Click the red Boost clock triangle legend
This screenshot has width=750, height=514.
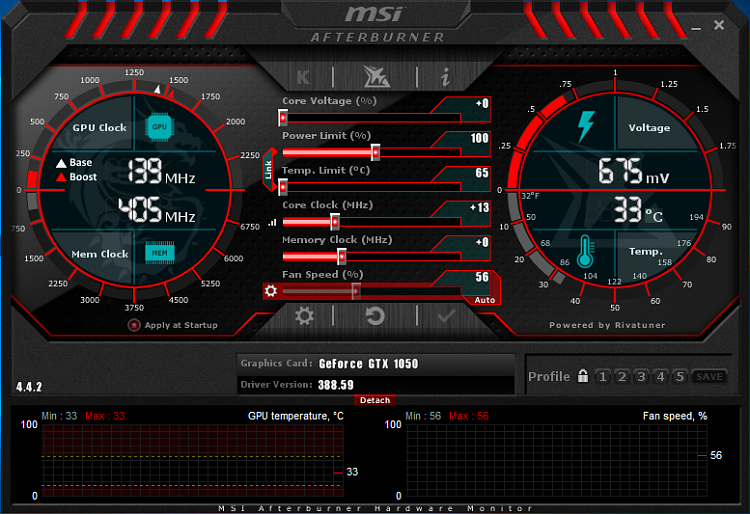(x=61, y=177)
